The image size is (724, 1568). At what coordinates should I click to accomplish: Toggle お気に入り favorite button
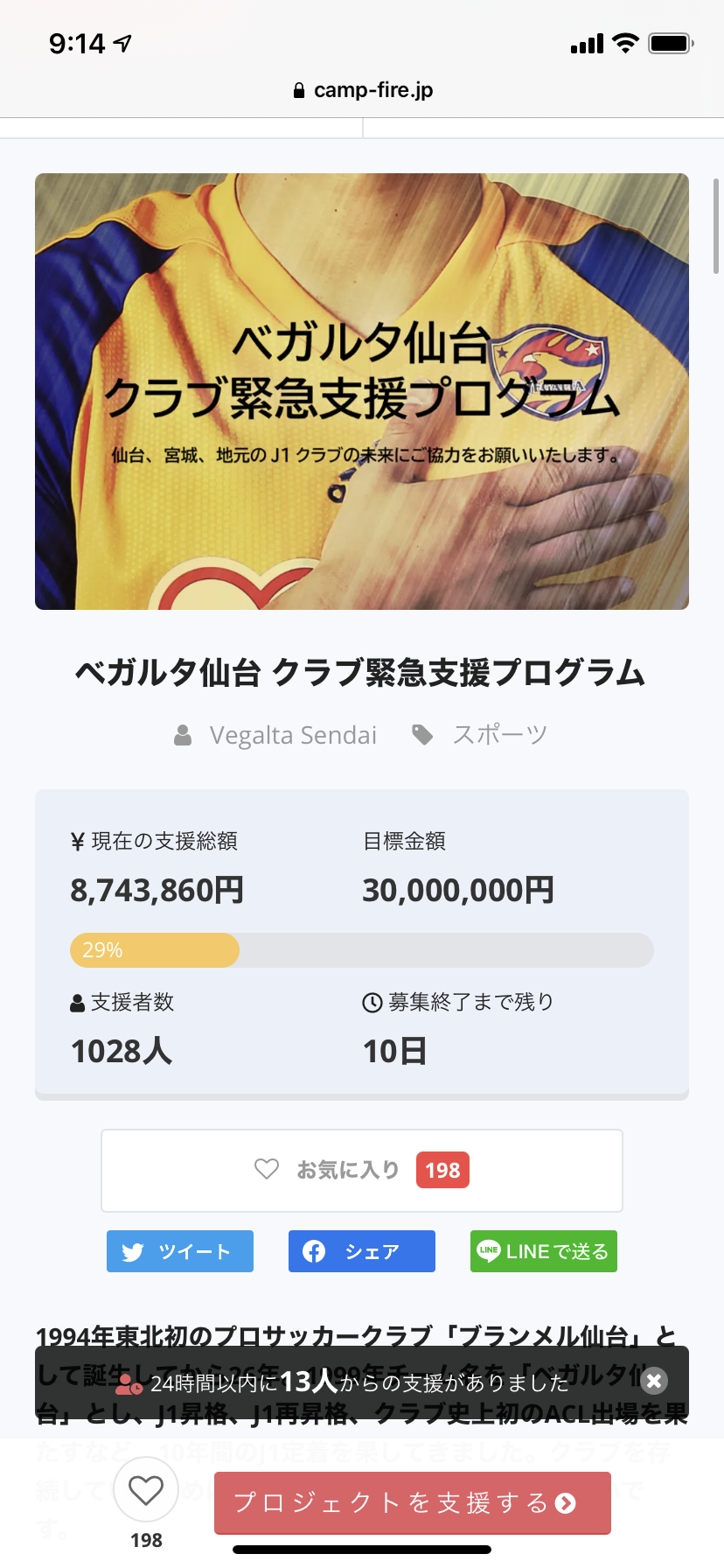tap(361, 1170)
